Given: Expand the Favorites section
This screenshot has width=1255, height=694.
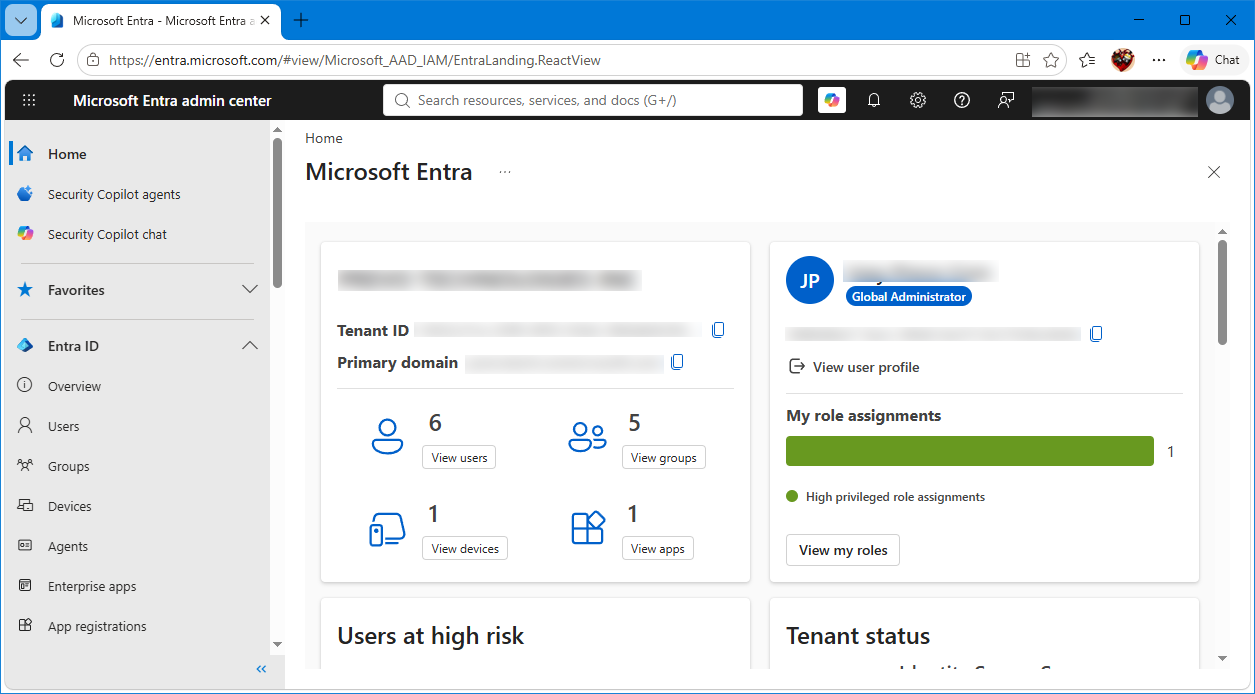Looking at the screenshot, I should (x=250, y=290).
